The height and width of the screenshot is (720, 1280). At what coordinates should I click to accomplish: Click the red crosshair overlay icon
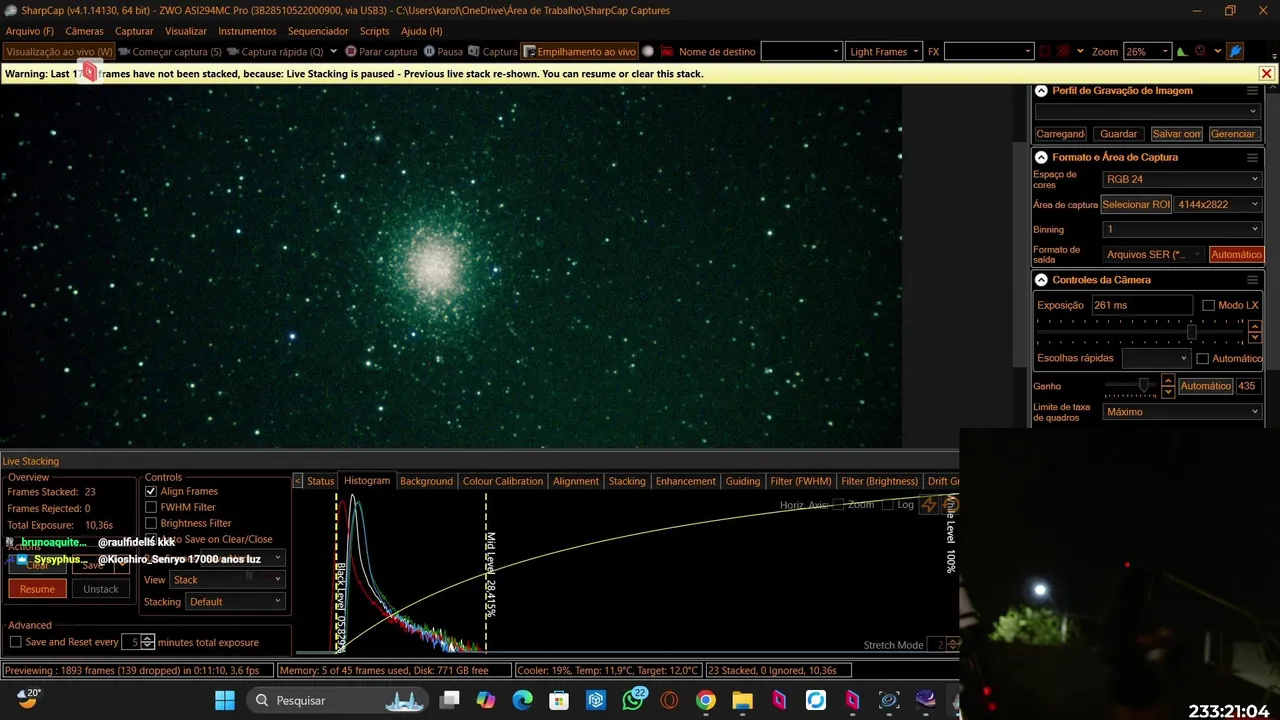(1064, 52)
